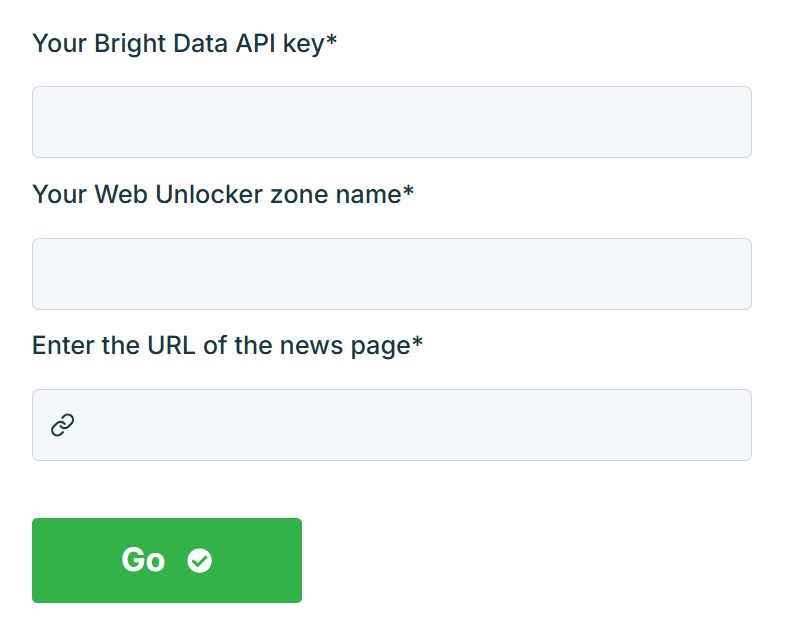Click the required asterisk after API key label

(x=332, y=43)
